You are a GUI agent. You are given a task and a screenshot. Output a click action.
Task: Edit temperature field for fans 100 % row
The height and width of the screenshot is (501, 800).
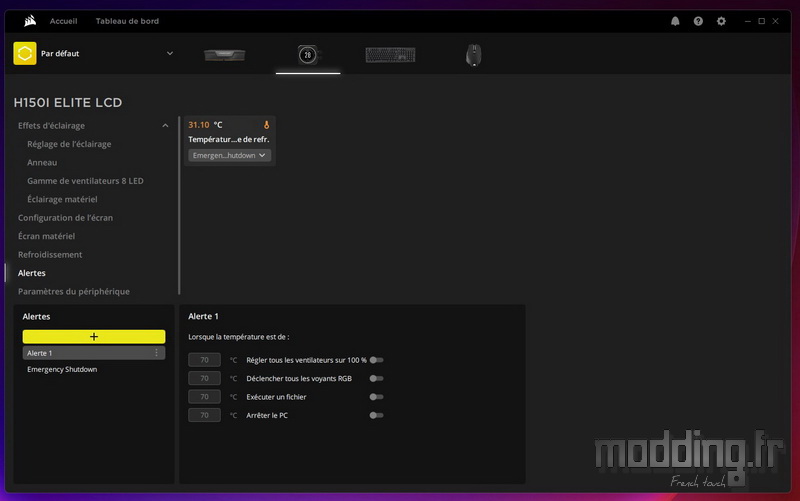204,360
